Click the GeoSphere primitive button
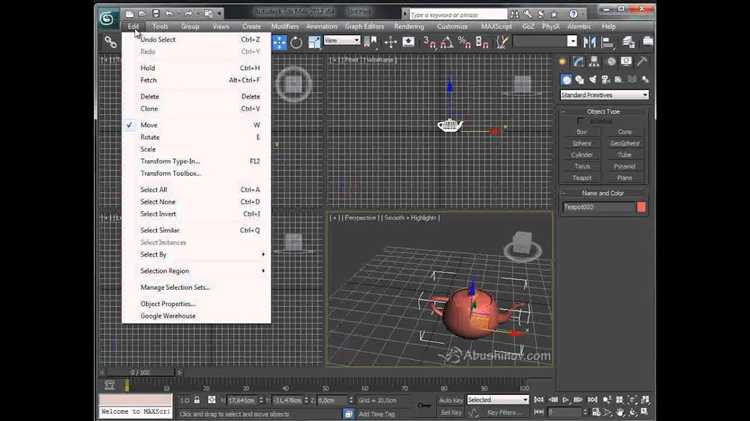750x421 pixels. click(625, 144)
